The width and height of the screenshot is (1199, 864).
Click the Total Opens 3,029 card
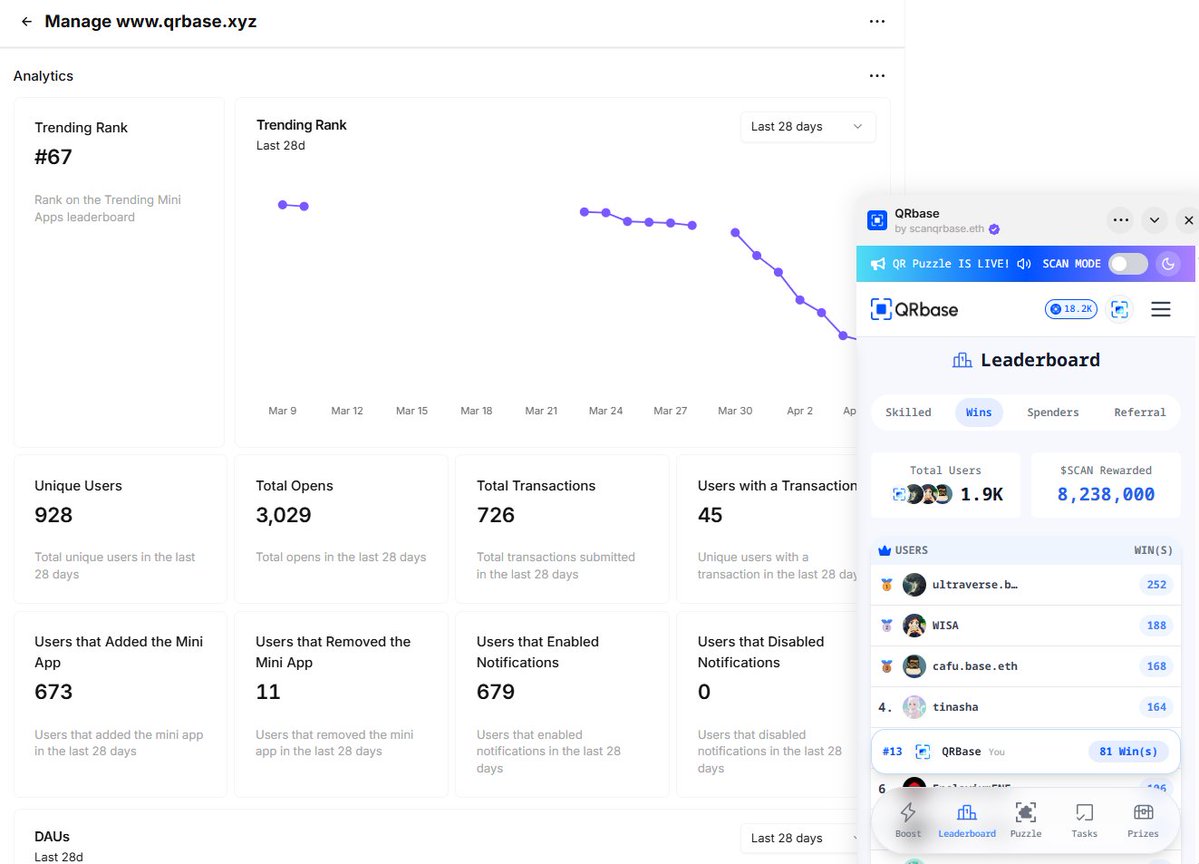click(x=341, y=529)
